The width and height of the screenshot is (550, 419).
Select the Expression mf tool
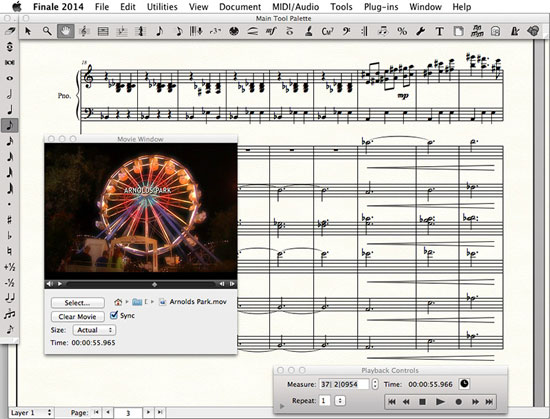point(270,31)
